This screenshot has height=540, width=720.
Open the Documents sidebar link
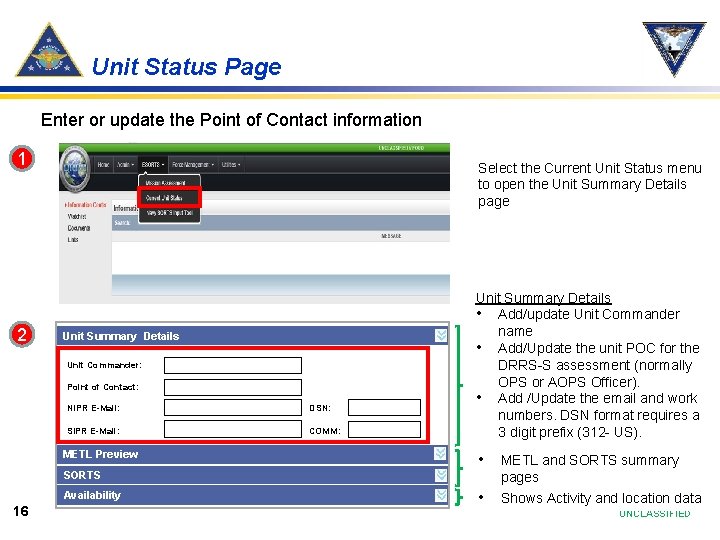tap(79, 228)
